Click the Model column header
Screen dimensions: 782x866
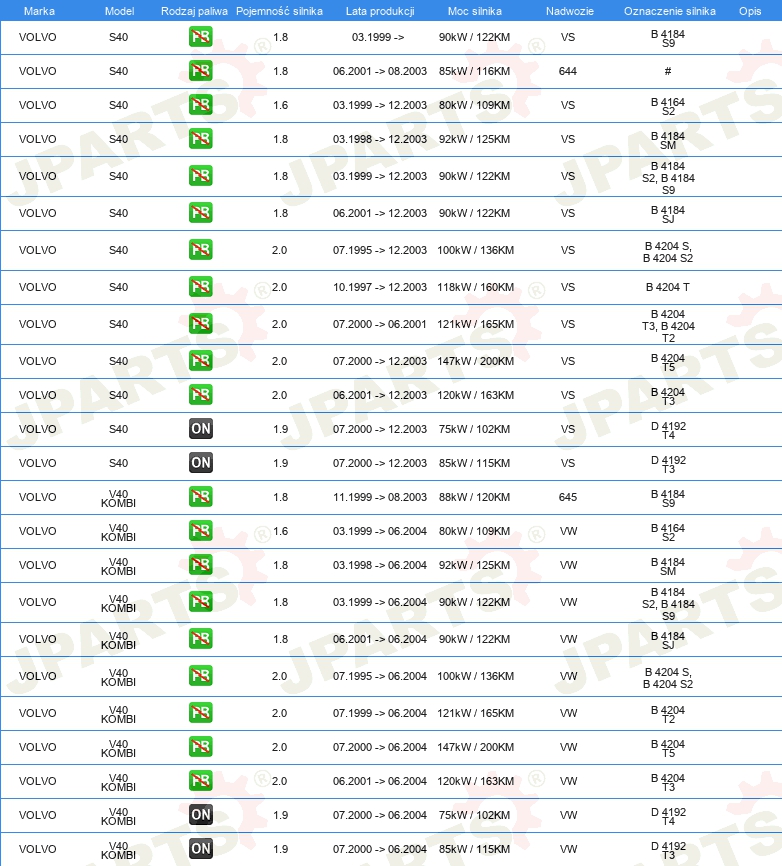[119, 11]
